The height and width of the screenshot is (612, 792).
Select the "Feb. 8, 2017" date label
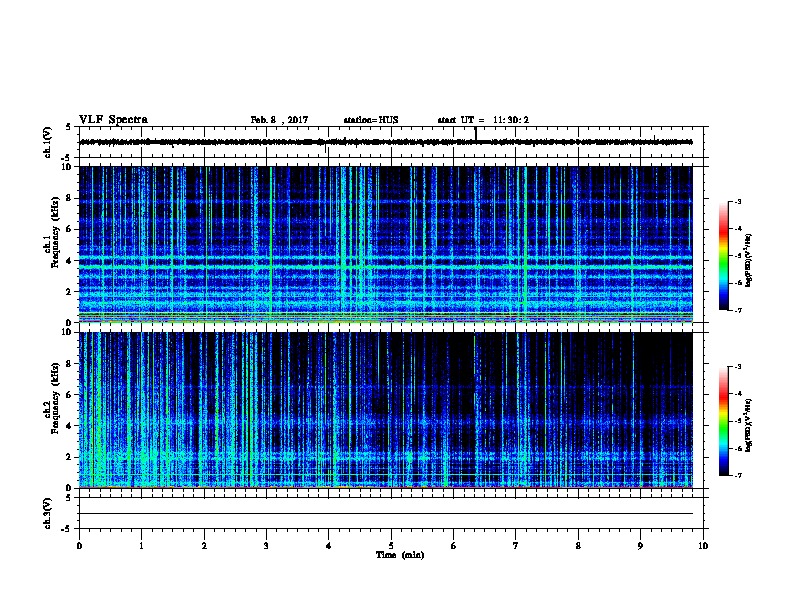[x=279, y=120]
